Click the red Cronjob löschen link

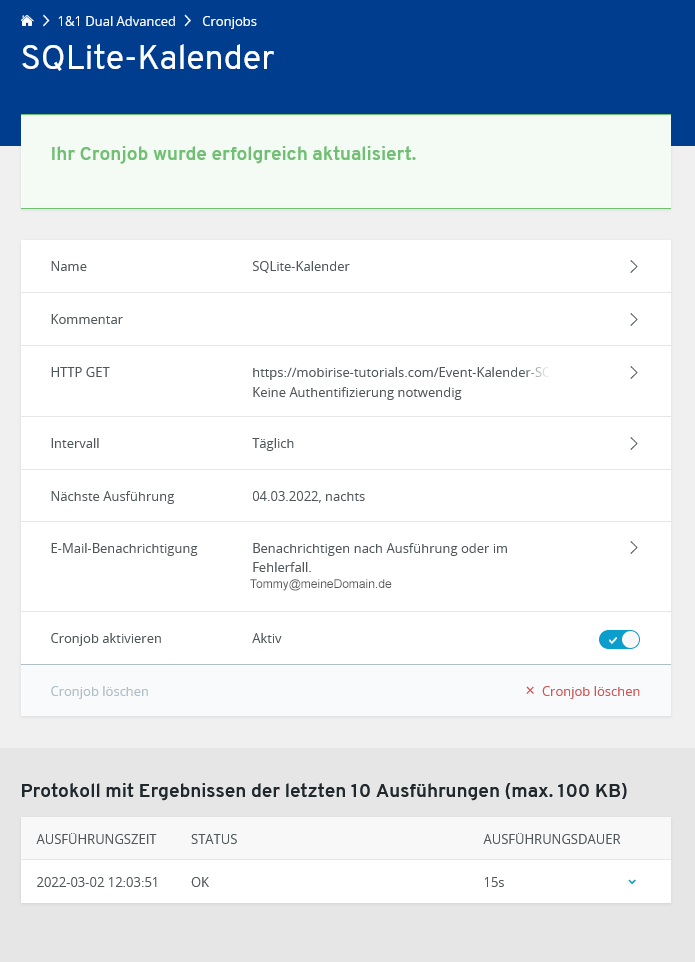click(590, 691)
